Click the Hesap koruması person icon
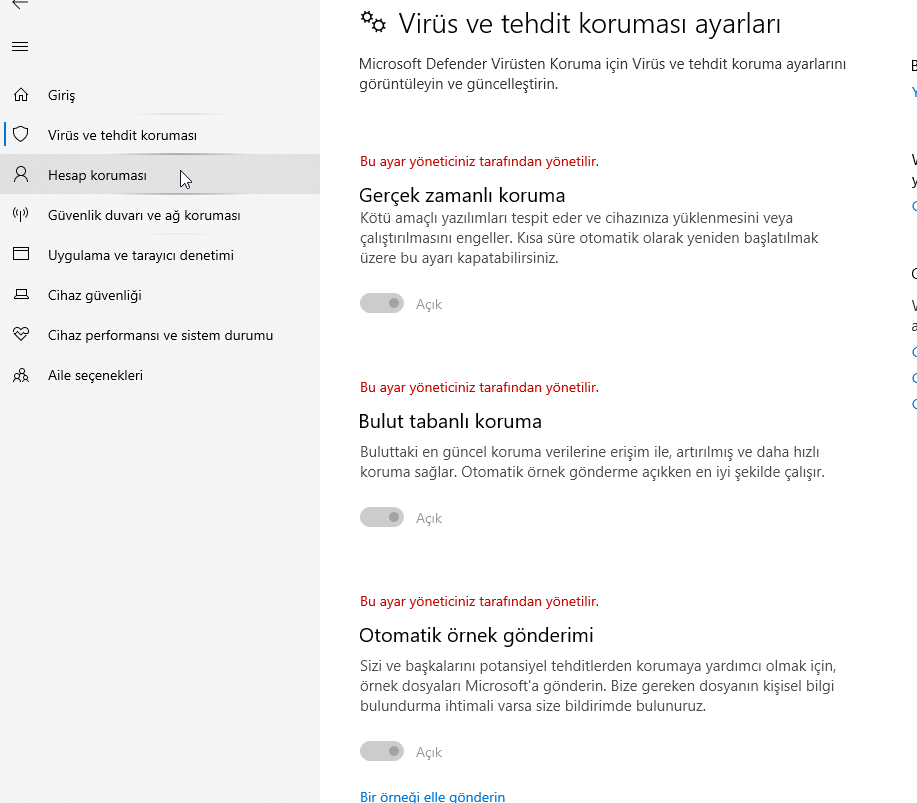Image resolution: width=917 pixels, height=803 pixels. point(21,174)
